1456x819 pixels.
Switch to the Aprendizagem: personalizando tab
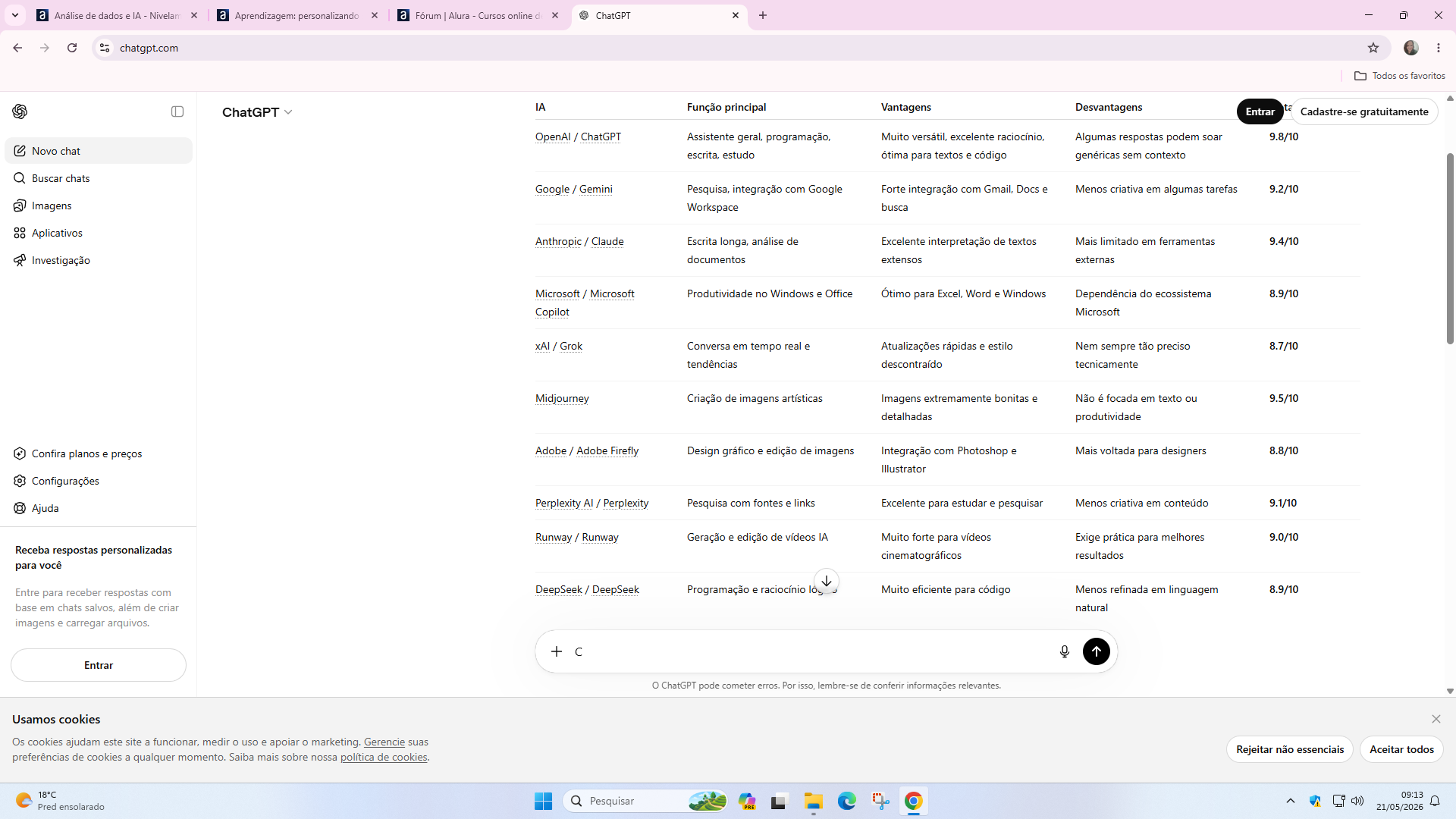297,15
